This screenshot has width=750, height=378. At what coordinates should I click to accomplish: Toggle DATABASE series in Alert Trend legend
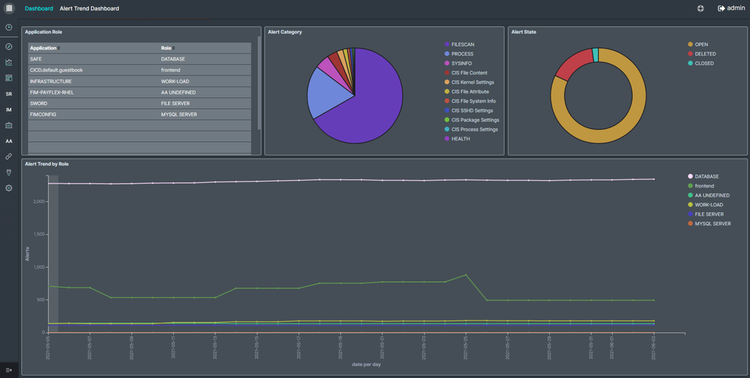[x=703, y=177]
